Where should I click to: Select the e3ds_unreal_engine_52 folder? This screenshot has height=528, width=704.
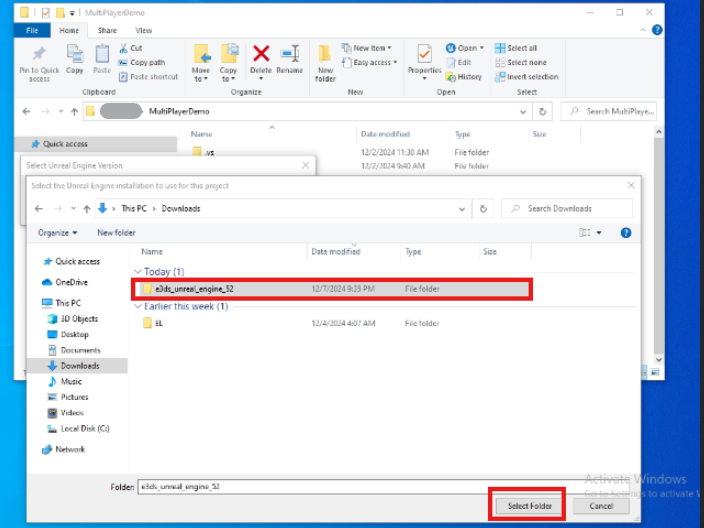194,289
